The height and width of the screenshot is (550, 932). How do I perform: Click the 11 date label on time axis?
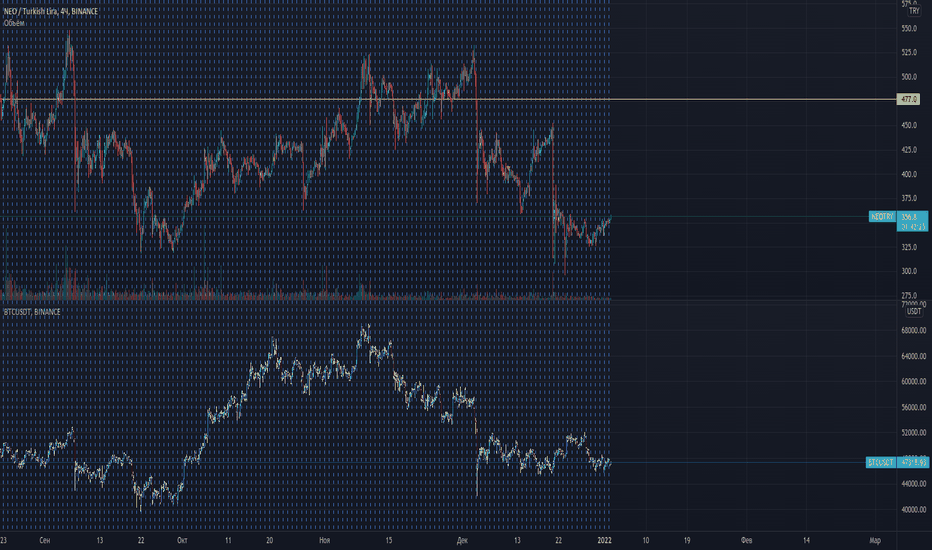point(228,540)
